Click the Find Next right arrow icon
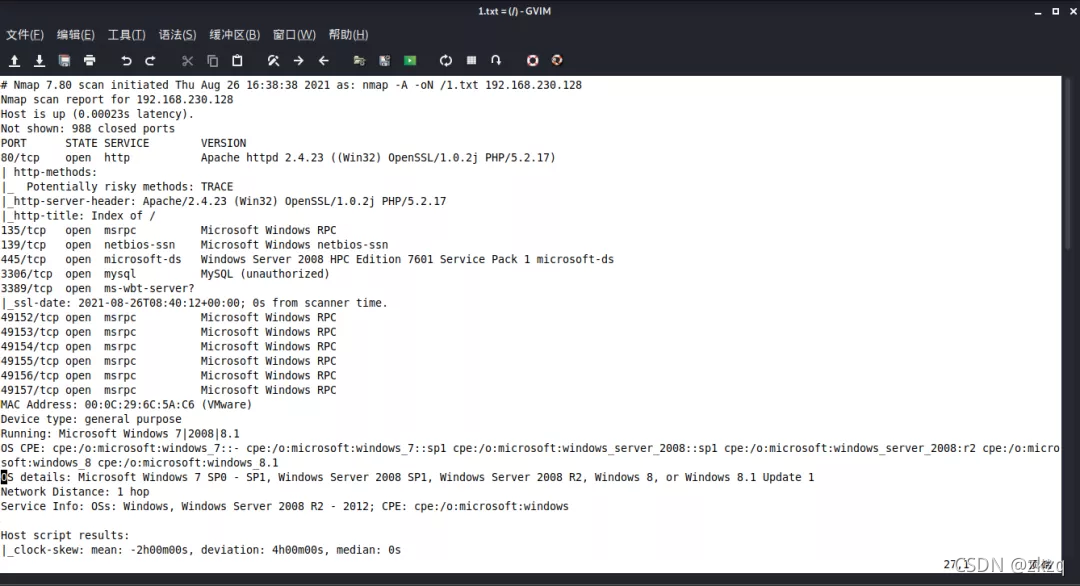 (298, 61)
